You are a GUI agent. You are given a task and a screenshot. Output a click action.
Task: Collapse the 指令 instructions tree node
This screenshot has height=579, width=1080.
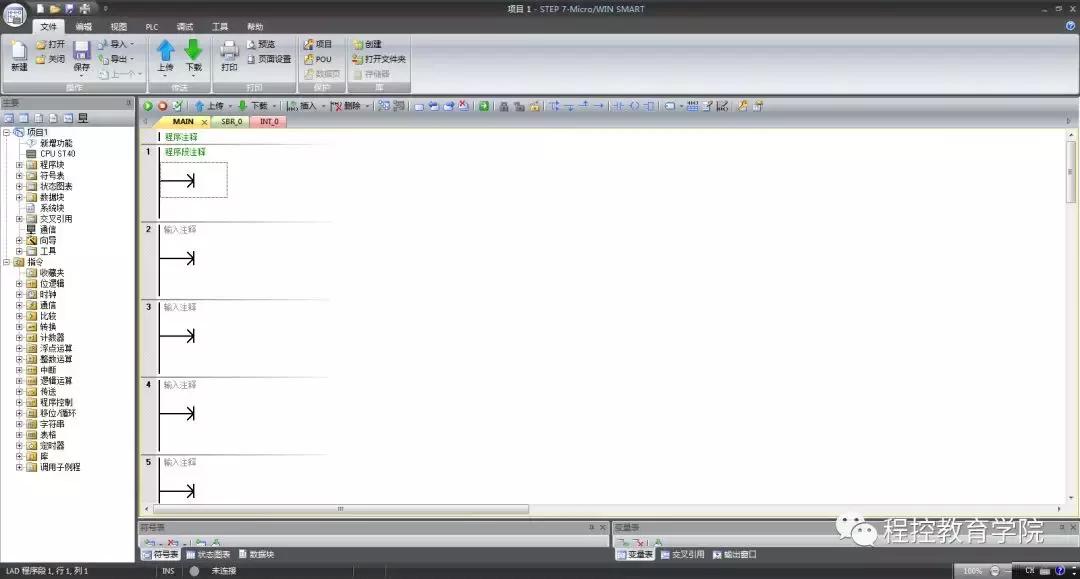point(6,262)
